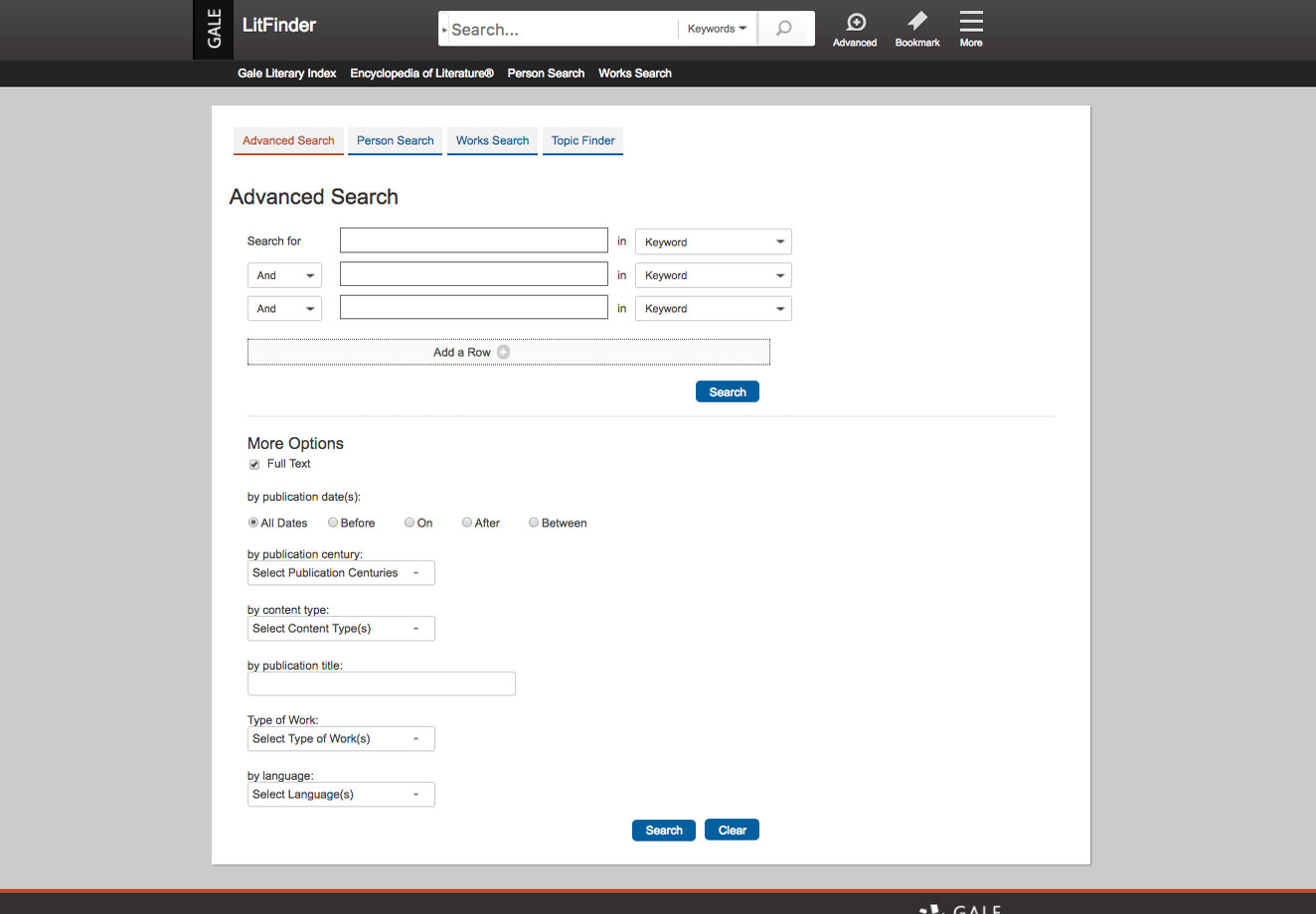Click the second search term text field
This screenshot has height=914, width=1316.
click(474, 274)
